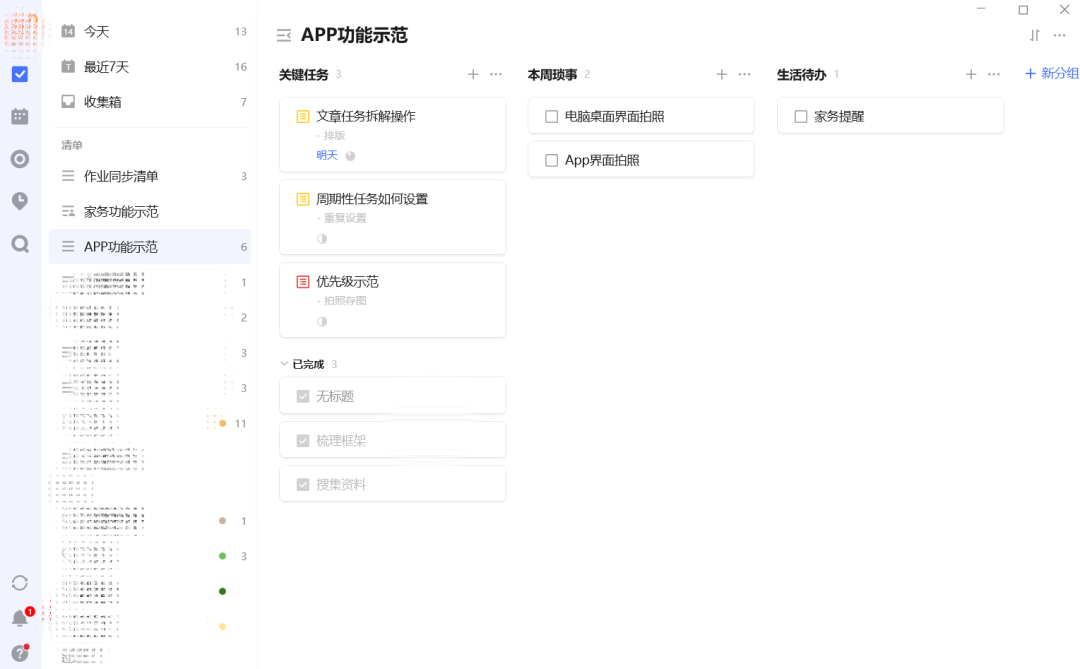The width and height of the screenshot is (1080, 669).
Task: Click the sort icon at top right
Action: pos(1035,35)
